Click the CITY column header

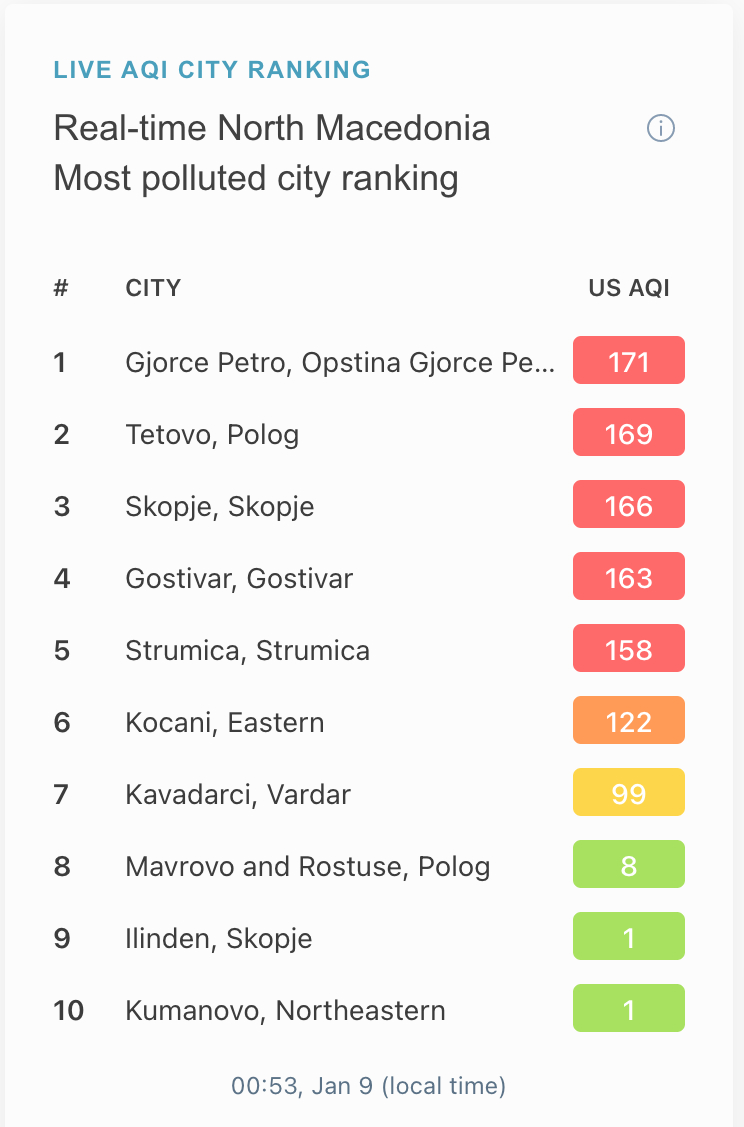click(153, 288)
